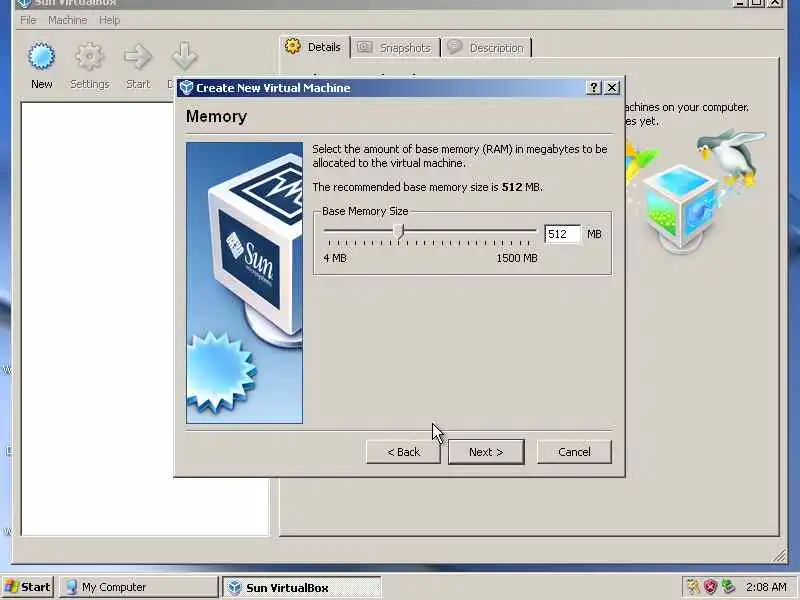
Task: Switch to the Details tab
Action: [x=314, y=47]
